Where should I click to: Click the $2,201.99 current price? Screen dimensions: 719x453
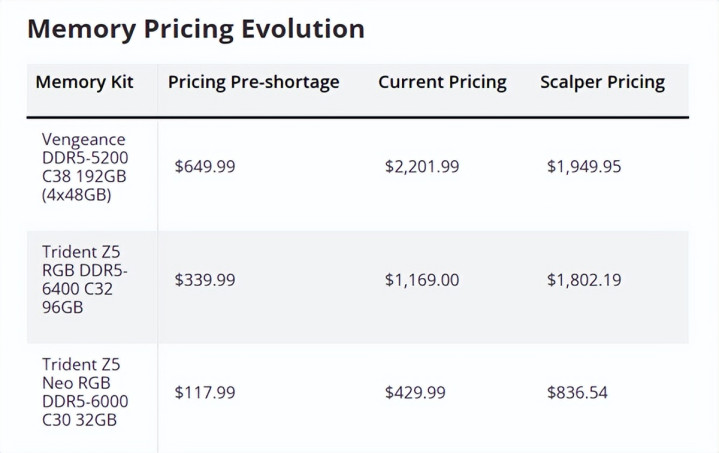422,166
